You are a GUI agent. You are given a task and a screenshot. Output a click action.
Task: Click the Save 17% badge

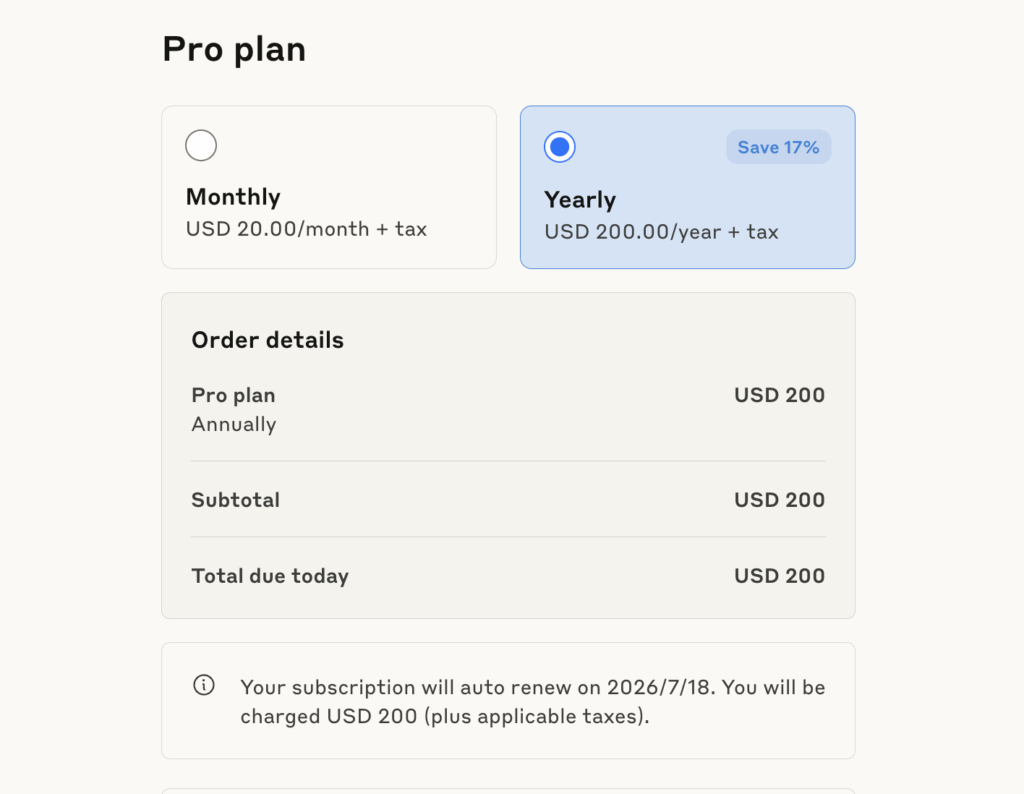pos(778,147)
